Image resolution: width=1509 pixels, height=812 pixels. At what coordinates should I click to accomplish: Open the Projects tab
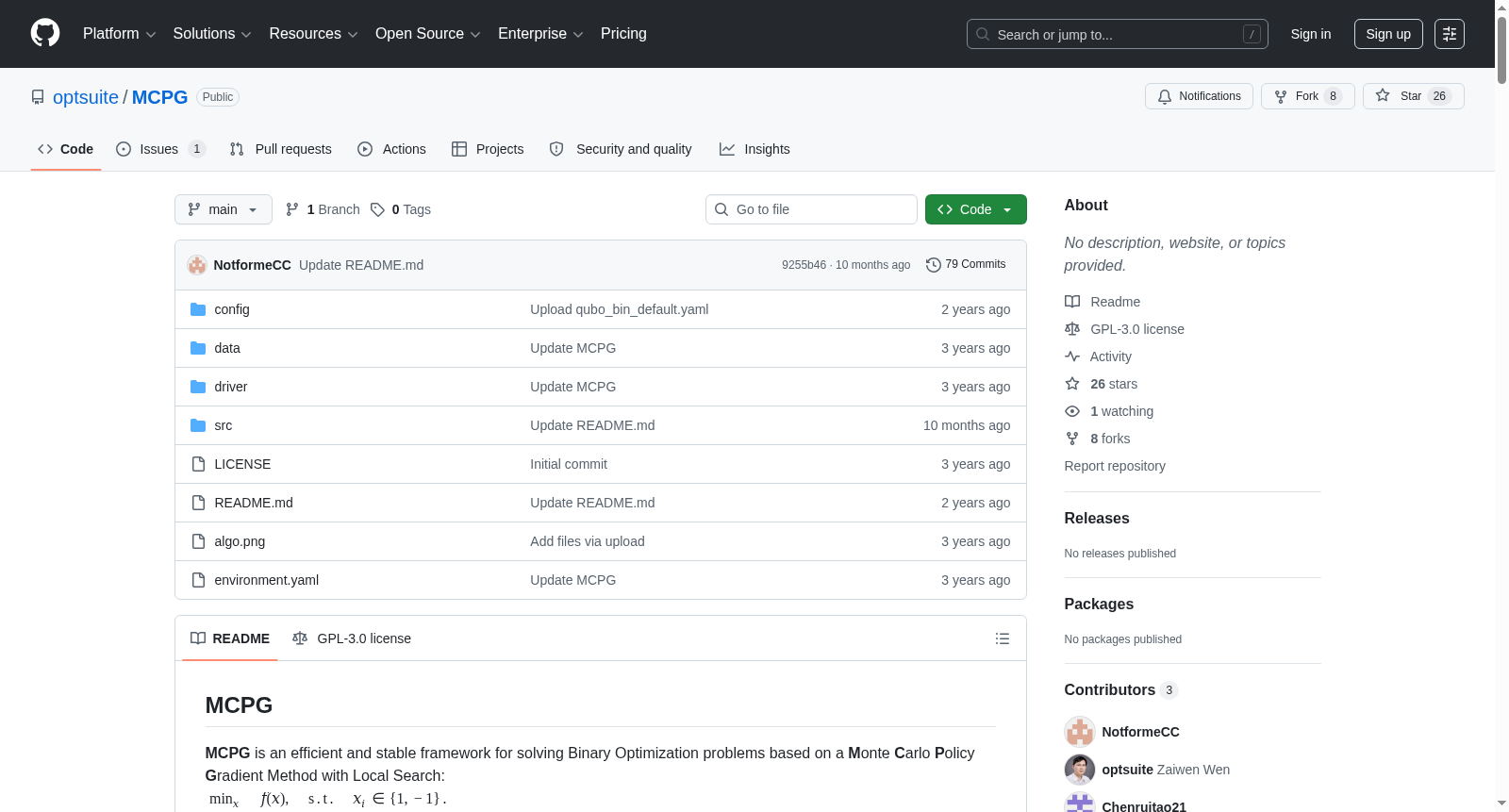[x=488, y=149]
